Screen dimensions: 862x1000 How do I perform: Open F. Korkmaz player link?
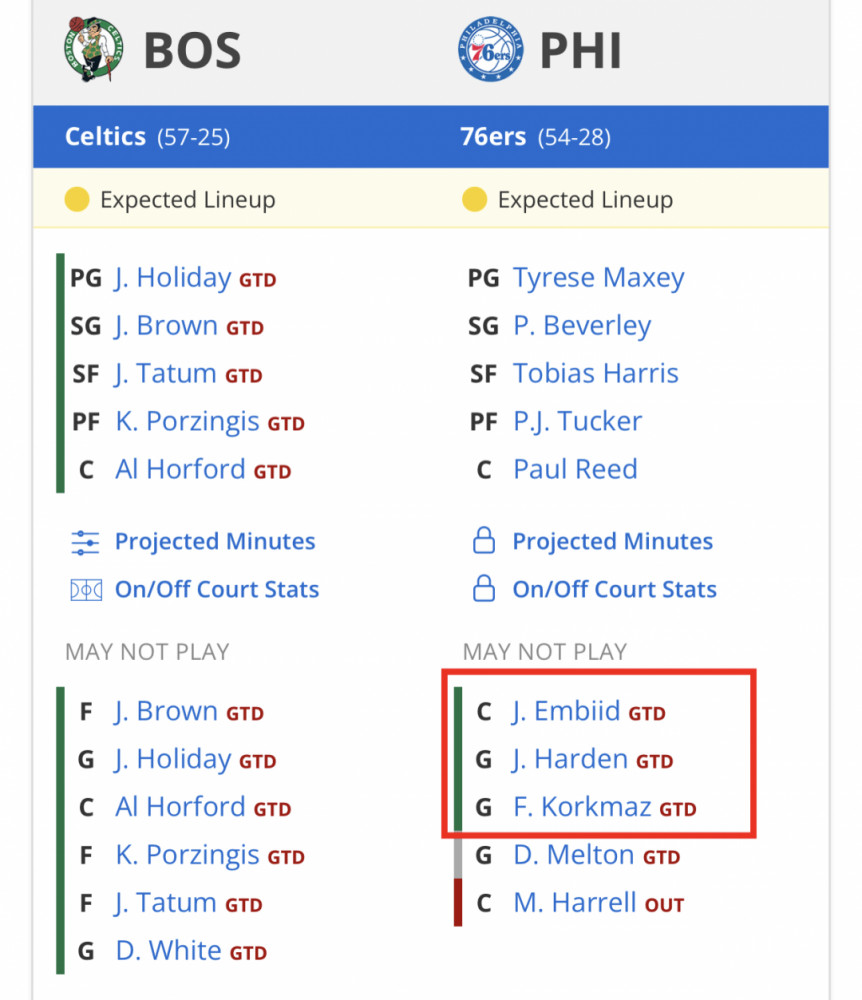582,807
